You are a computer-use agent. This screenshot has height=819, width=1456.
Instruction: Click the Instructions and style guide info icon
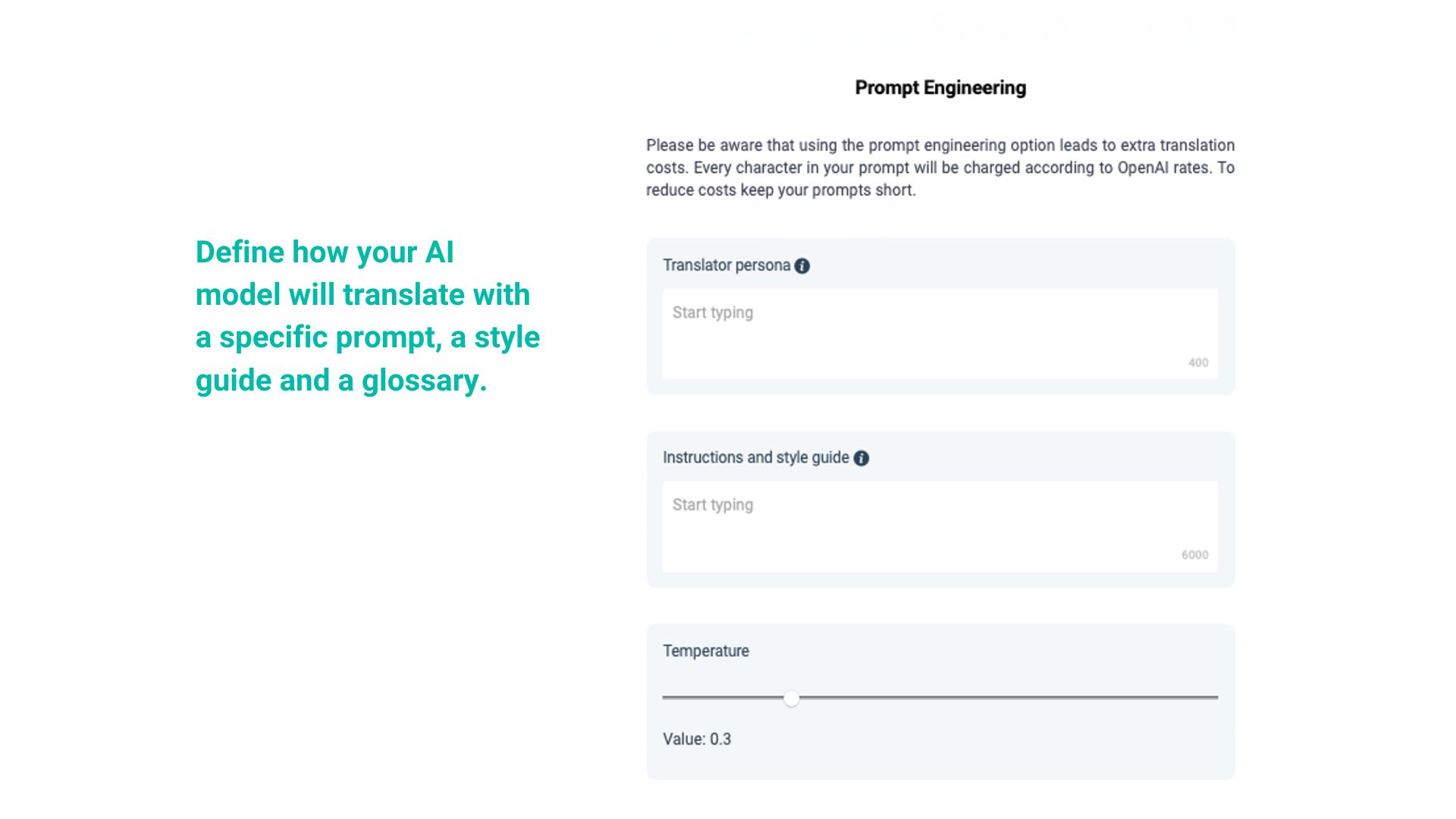(861, 458)
